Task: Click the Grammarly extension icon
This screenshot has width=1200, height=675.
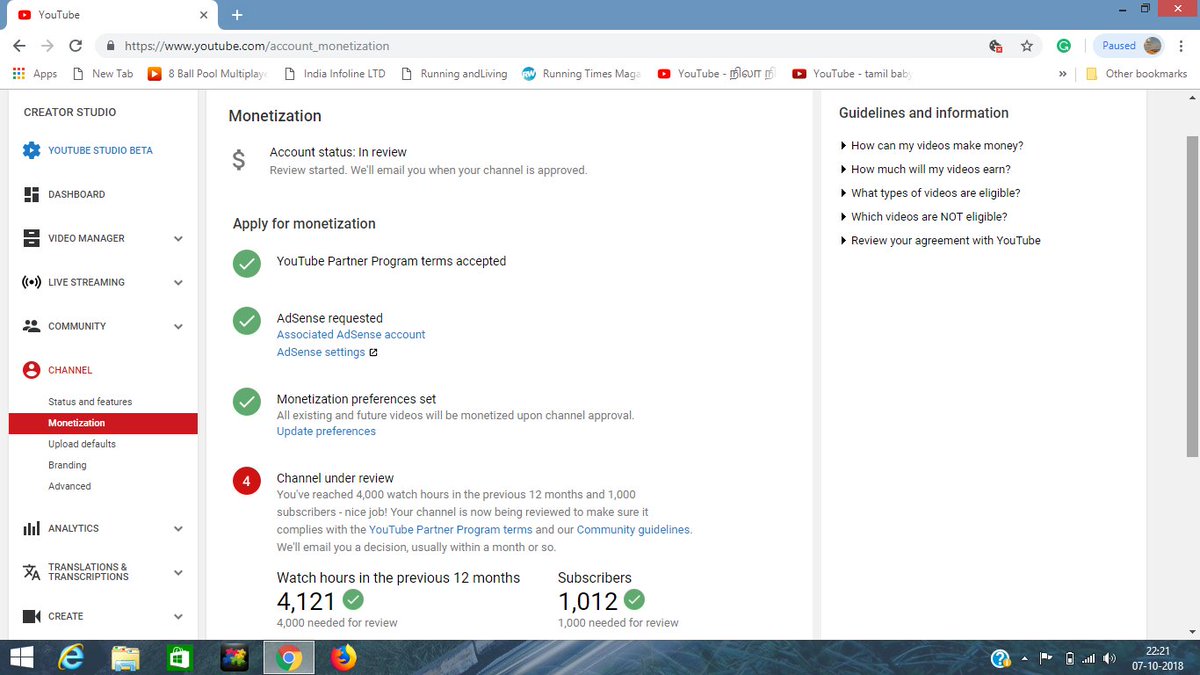Action: [1064, 46]
